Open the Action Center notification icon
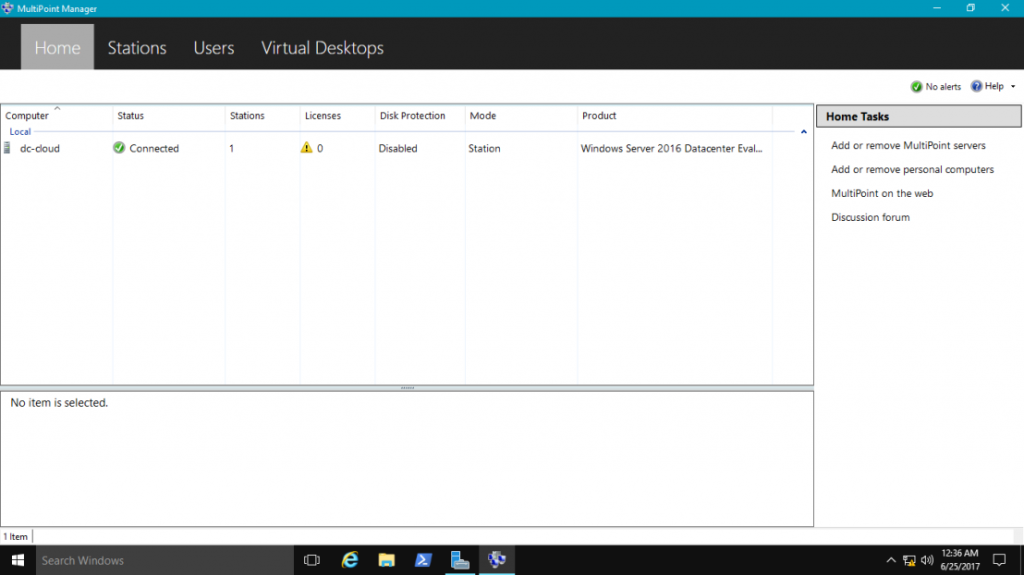Screen dimensions: 1024x575 click(x=999, y=560)
